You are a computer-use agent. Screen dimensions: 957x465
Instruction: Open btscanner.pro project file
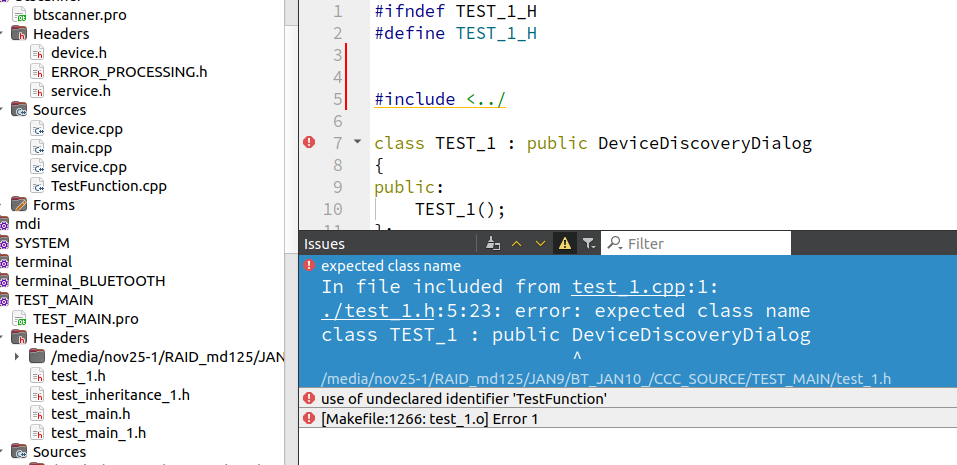(80, 15)
